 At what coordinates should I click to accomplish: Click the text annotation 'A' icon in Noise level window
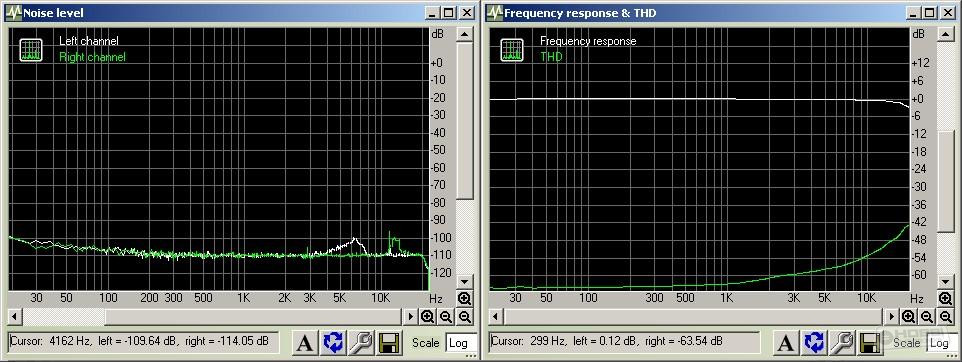[x=304, y=343]
